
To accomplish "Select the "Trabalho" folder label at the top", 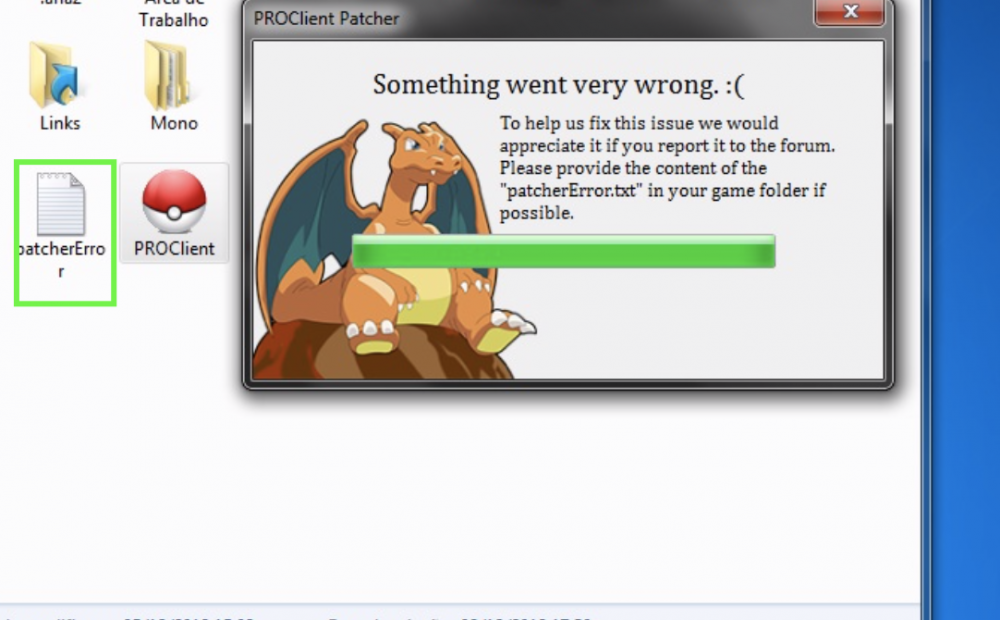I will coord(174,19).
